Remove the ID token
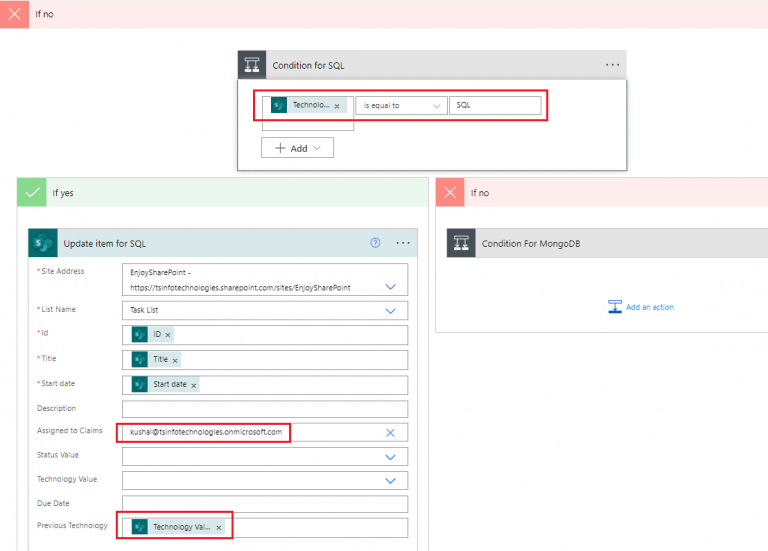Viewport: 768px width, 551px height. point(168,335)
